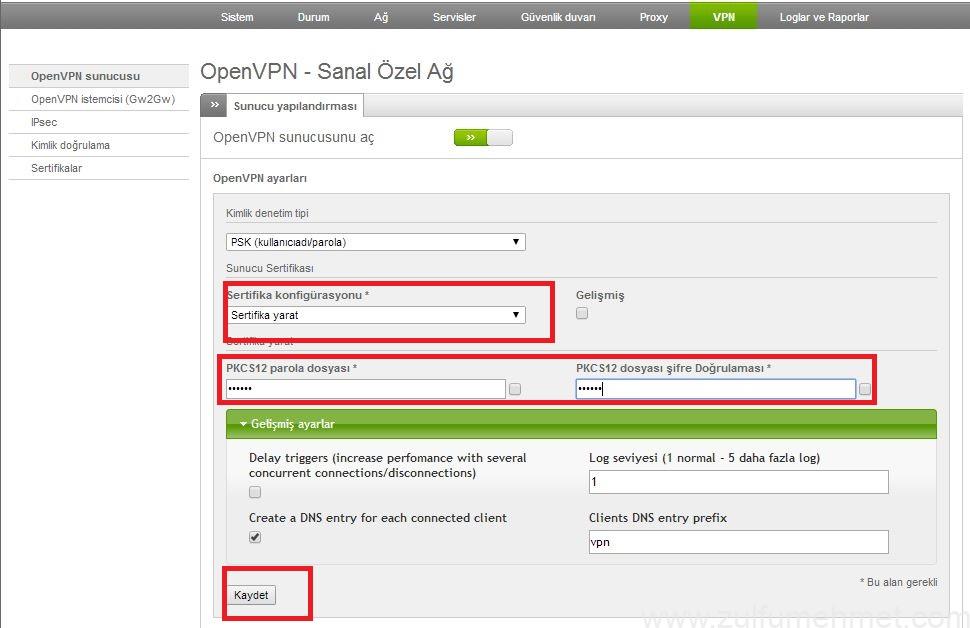Click the Clients DNS entry prefix field
This screenshot has height=628, width=970.
(x=739, y=542)
